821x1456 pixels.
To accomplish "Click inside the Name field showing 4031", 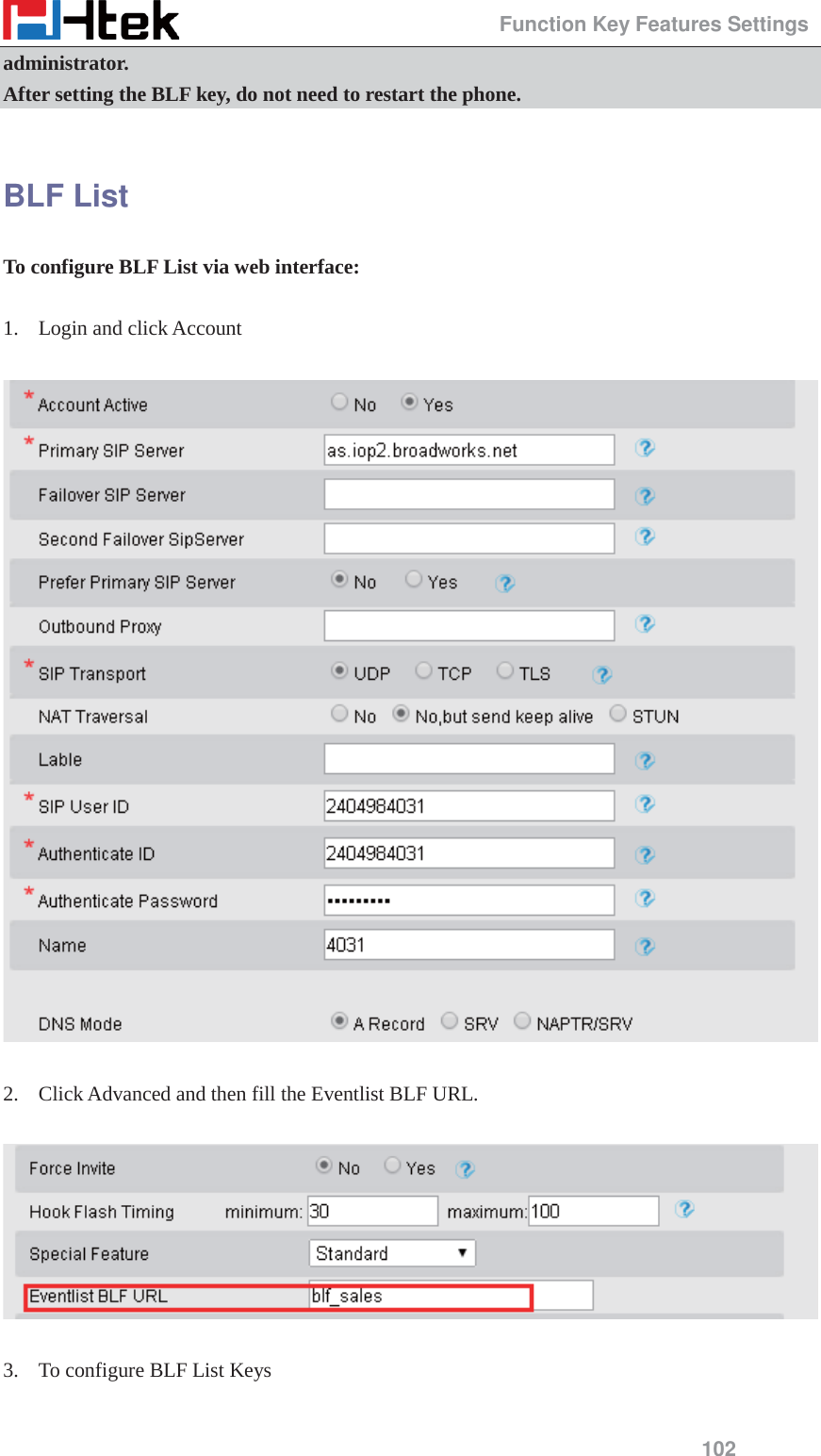I will pos(468,944).
